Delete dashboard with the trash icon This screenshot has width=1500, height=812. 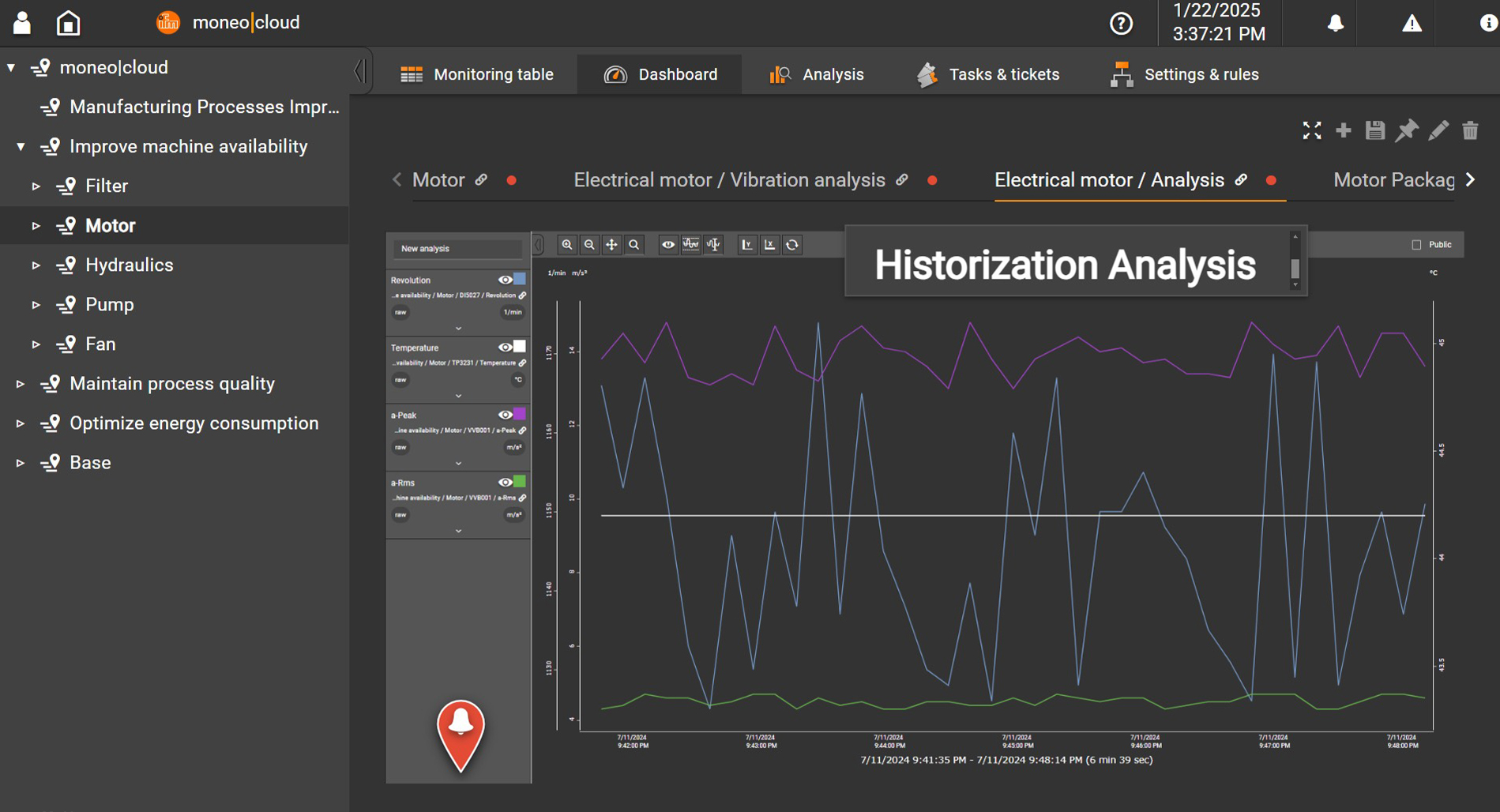[x=1470, y=130]
